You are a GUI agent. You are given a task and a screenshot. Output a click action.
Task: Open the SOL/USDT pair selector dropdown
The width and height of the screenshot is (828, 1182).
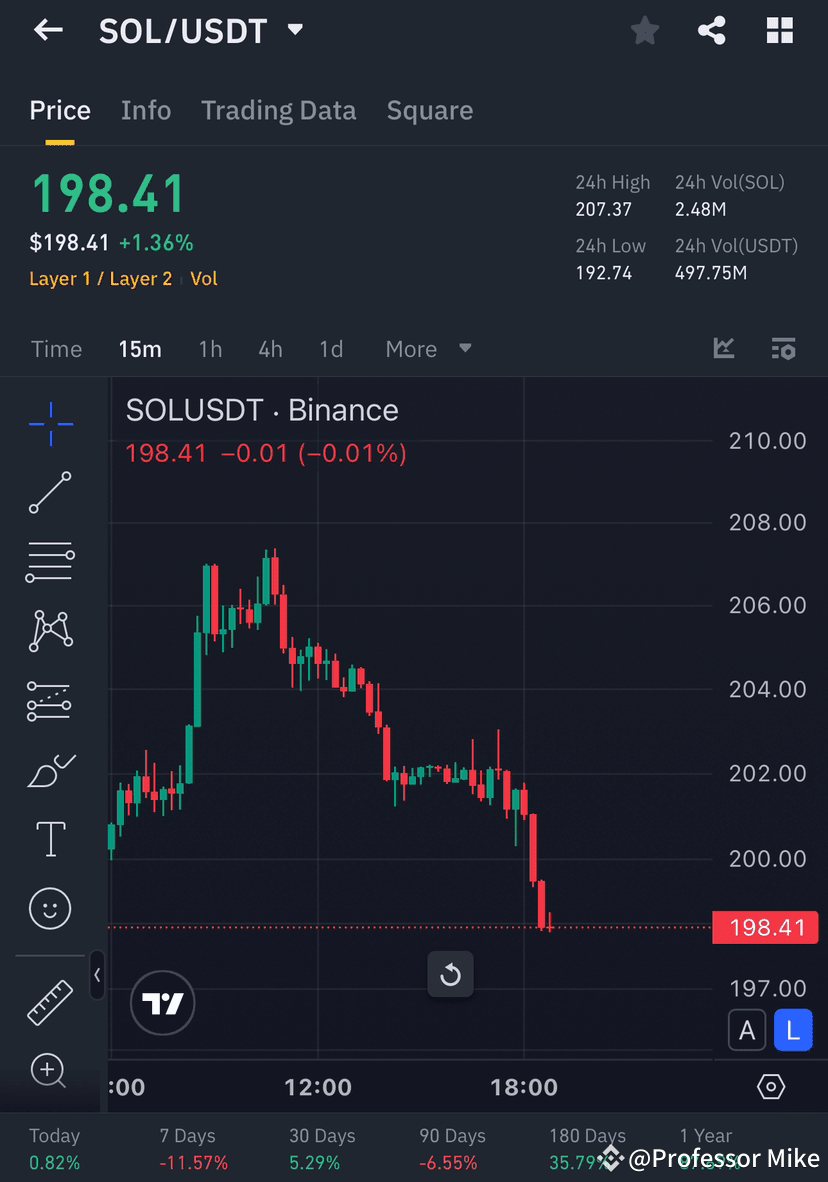[294, 30]
